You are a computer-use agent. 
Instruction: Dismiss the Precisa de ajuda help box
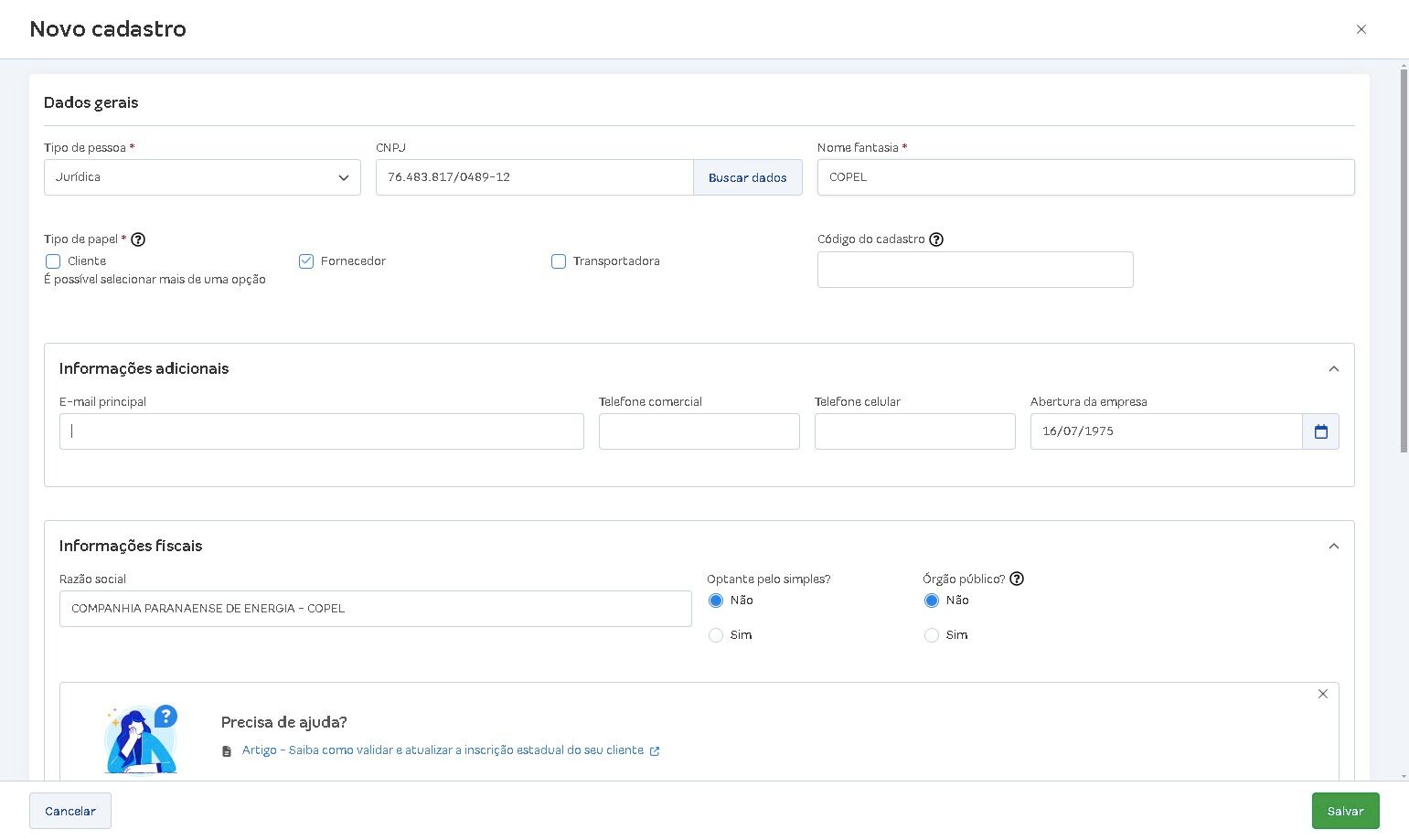[x=1322, y=694]
